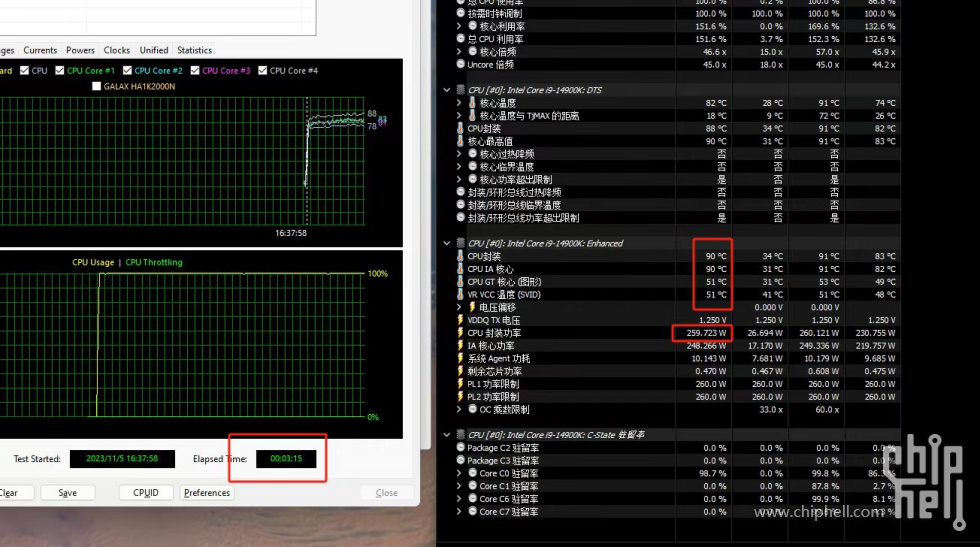Click thermometer icon beside VR VCC 温度 (SVID)

point(461,294)
